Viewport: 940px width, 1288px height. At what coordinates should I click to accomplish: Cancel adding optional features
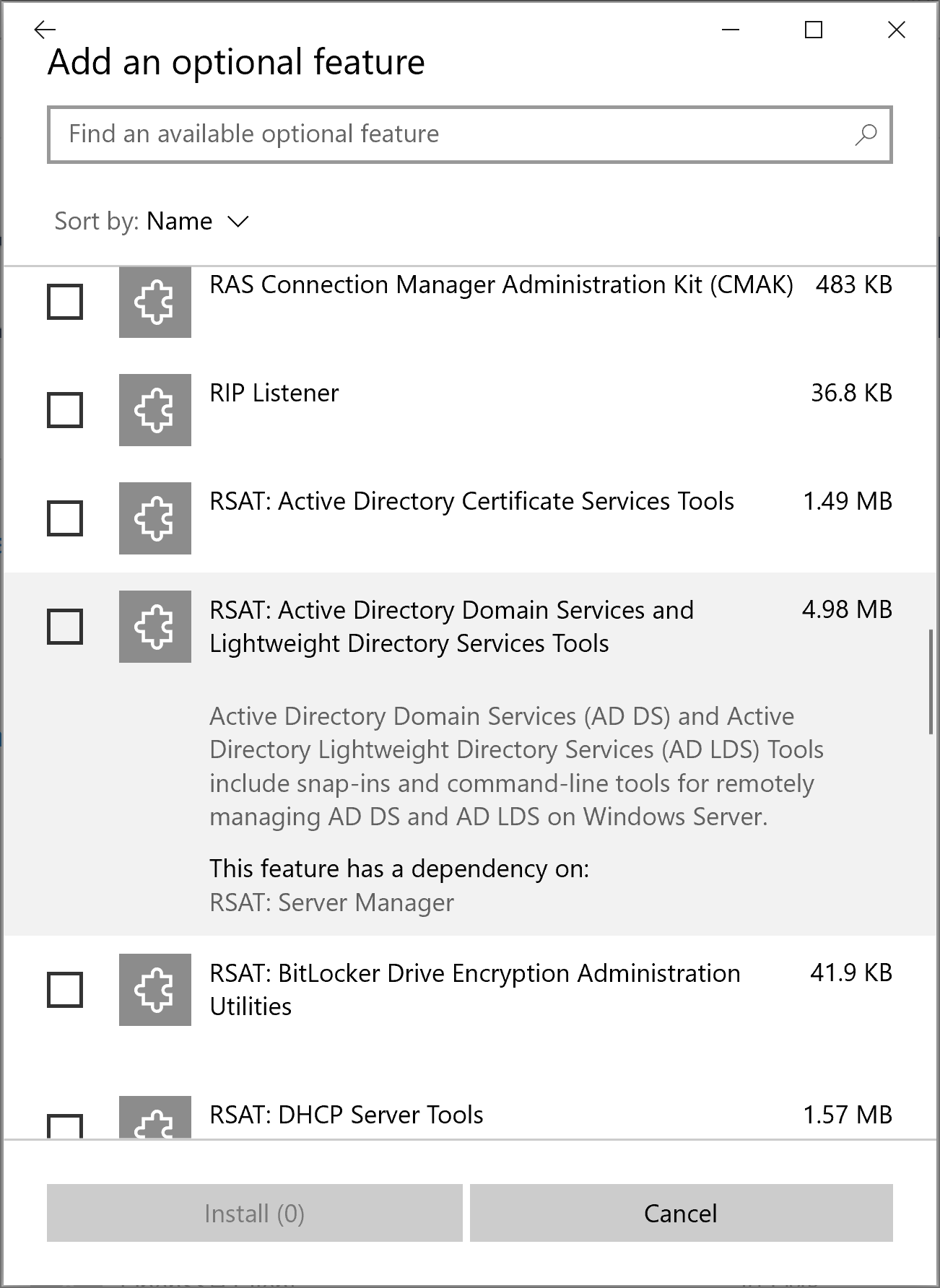point(681,1213)
